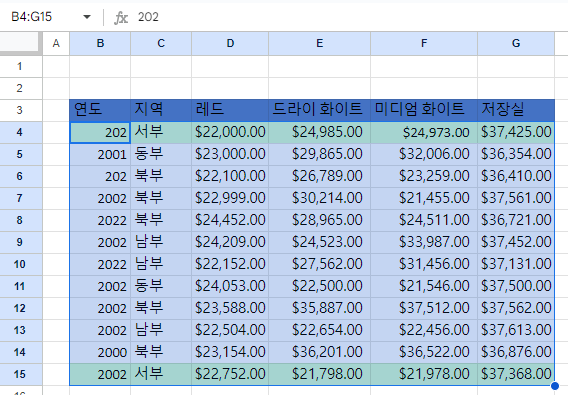568x395 pixels.
Task: Select cell with $37,512.00
Action: [x=424, y=308]
